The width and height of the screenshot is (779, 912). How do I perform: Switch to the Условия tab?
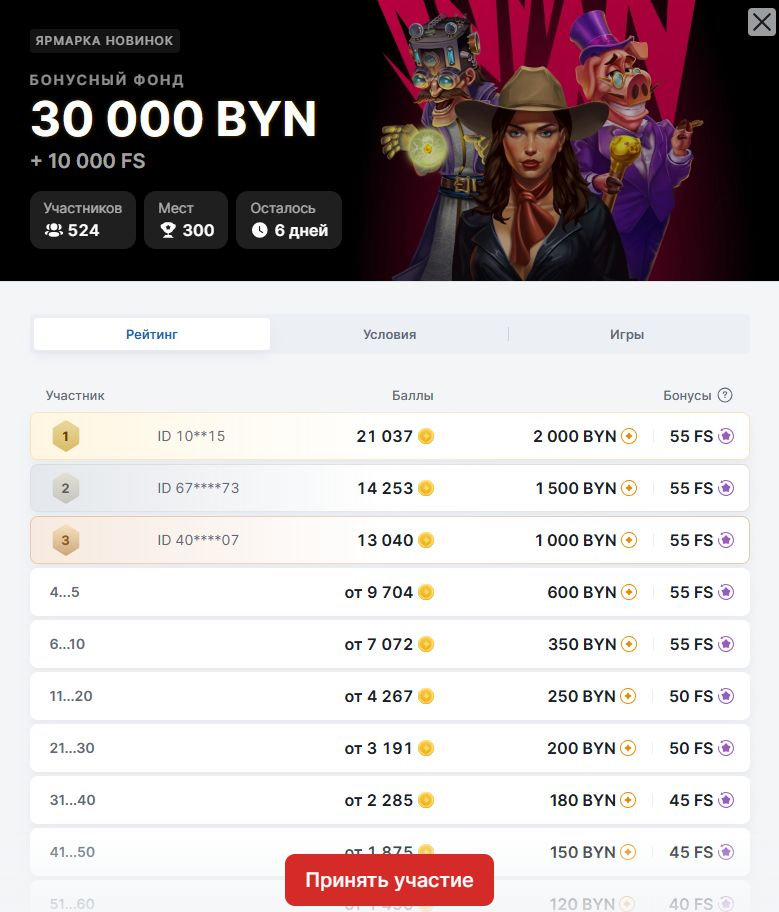(x=389, y=334)
